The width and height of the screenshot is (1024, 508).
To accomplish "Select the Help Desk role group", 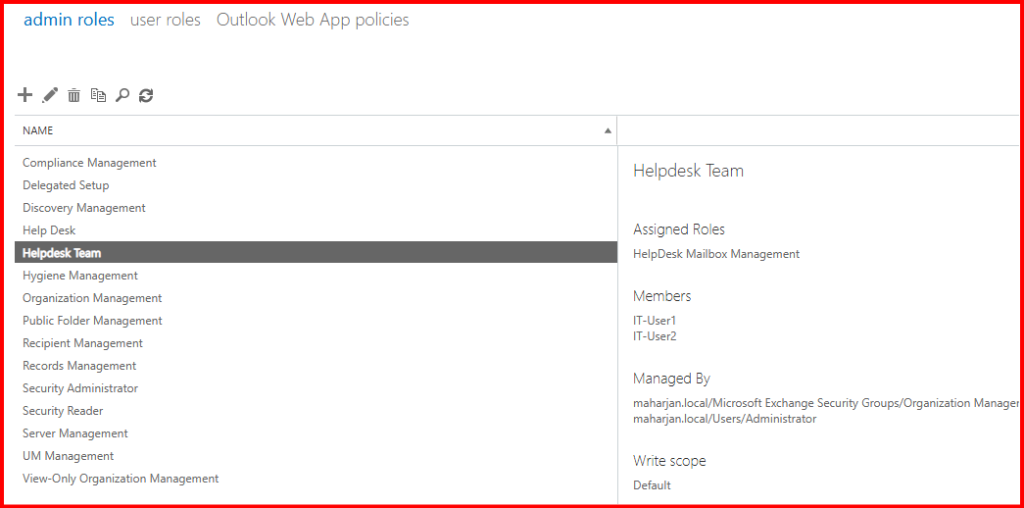I will (x=49, y=230).
